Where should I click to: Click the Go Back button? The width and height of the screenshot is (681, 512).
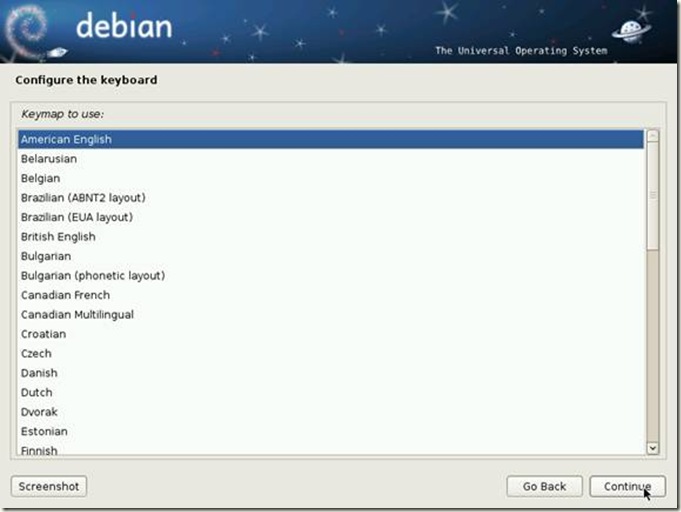pyautogui.click(x=544, y=486)
